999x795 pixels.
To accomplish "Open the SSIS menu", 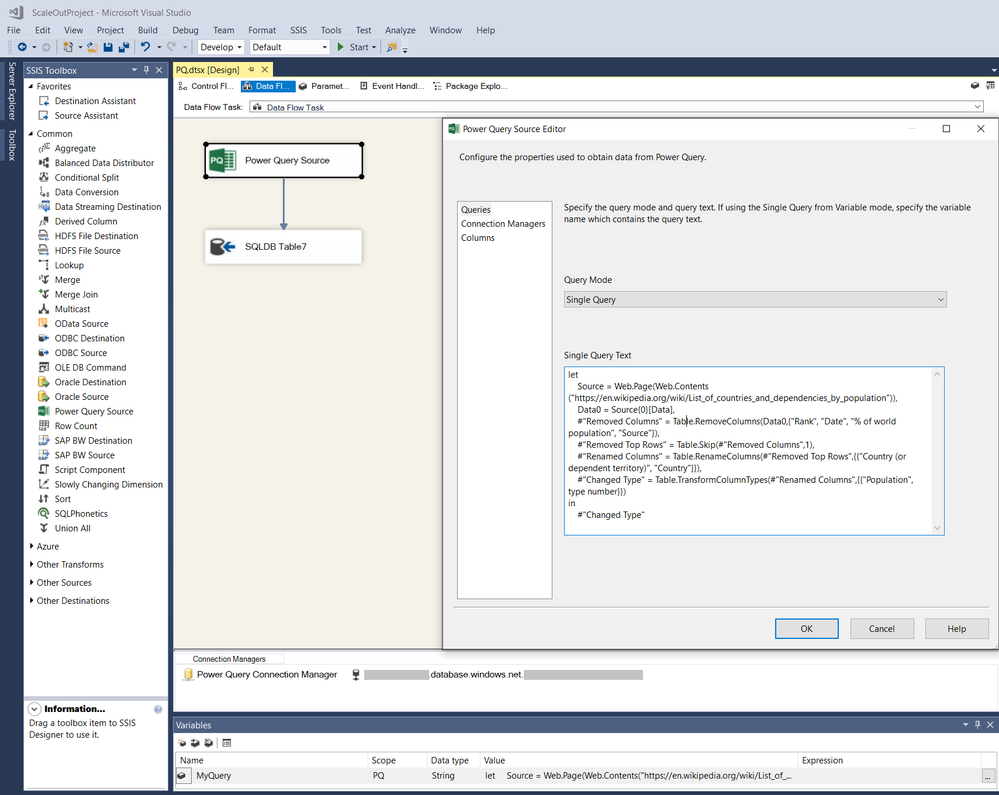I will click(x=298, y=30).
